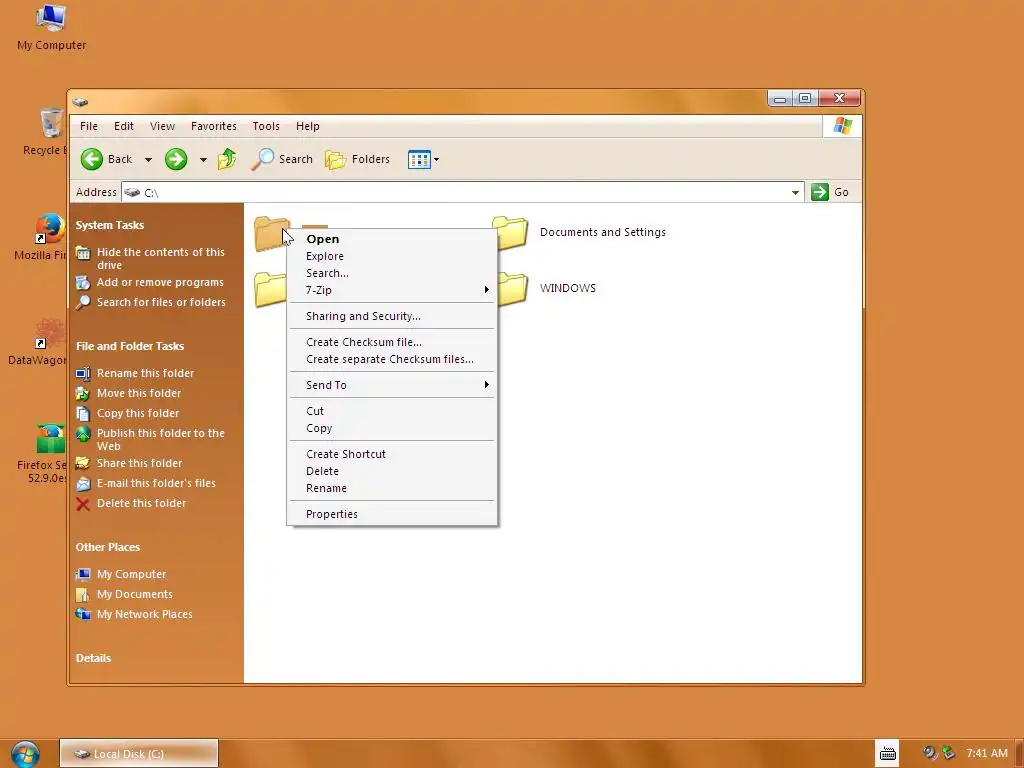Choose Rename in the context menu

point(392,488)
